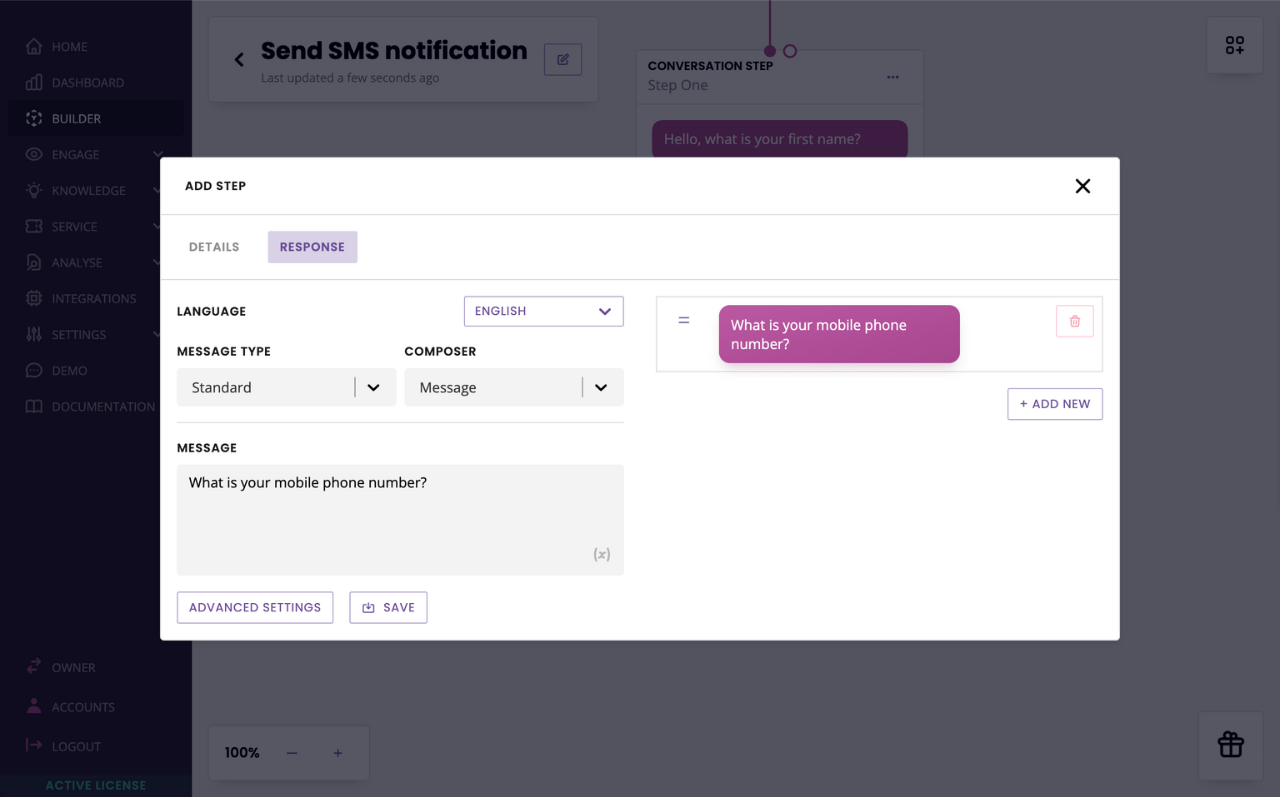Open the Documentation page
The height and width of the screenshot is (797, 1280).
coord(103,406)
